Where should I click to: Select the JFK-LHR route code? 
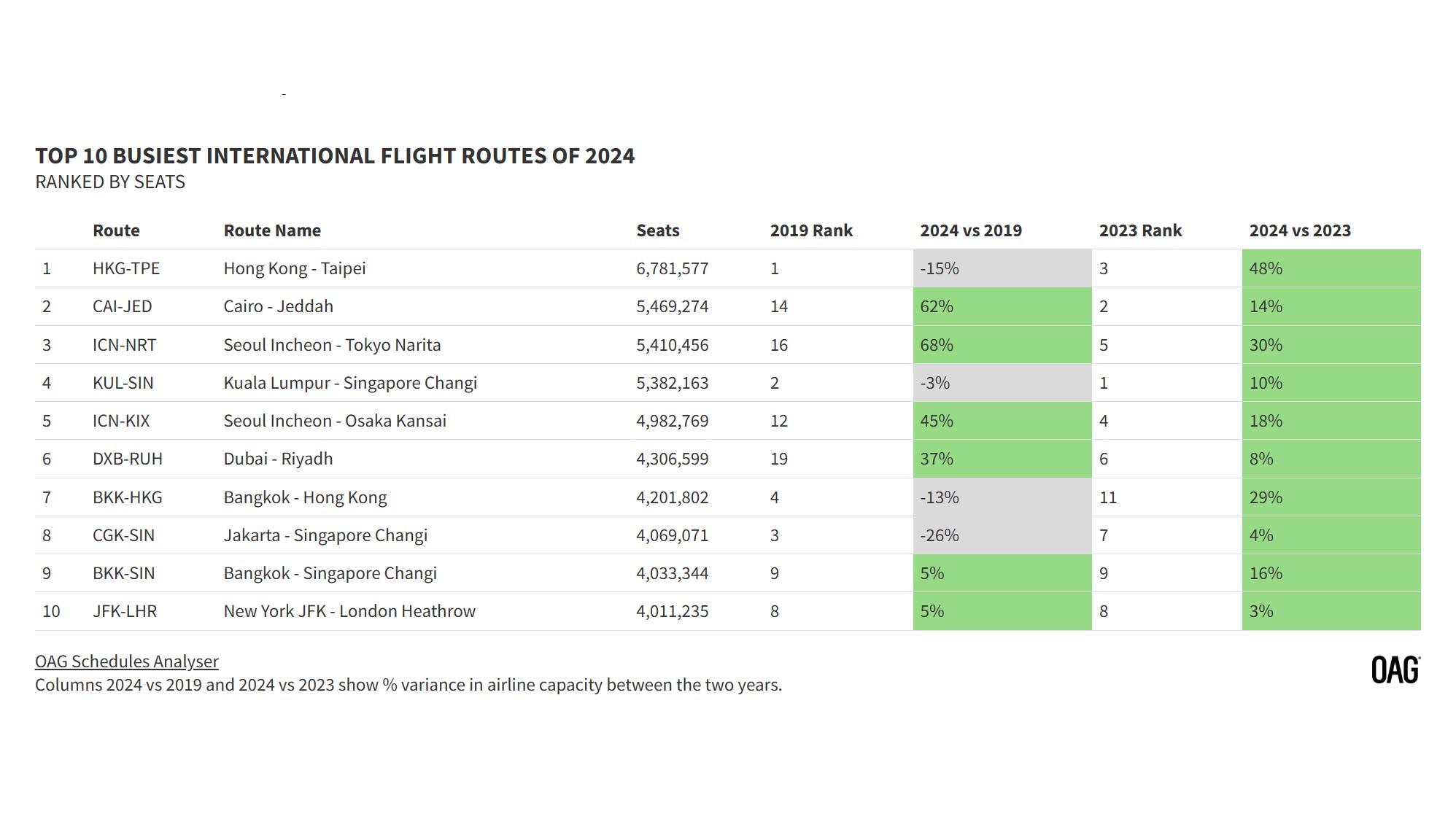(125, 611)
